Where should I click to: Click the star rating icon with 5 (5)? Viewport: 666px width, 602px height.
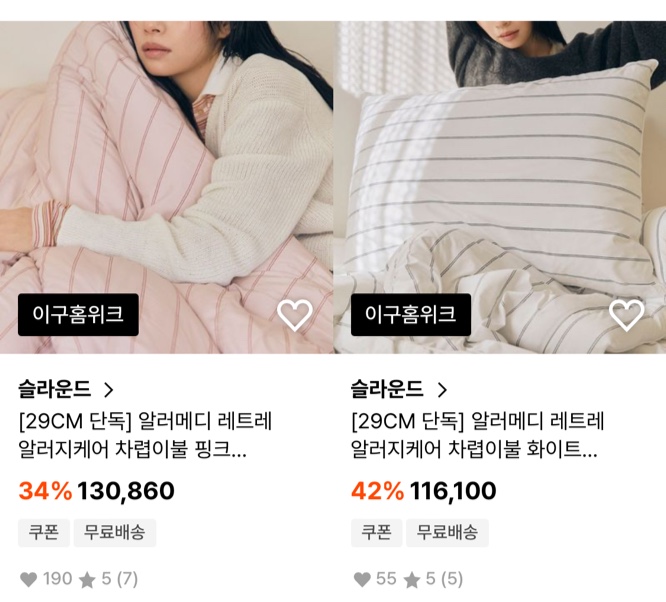412,580
